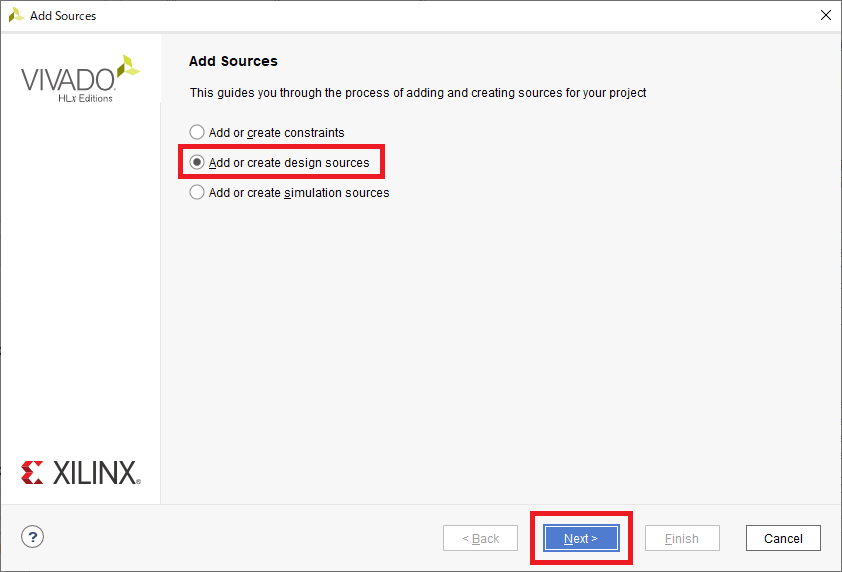Click the disabled Finish button
Image resolution: width=842 pixels, height=572 pixels.
pyautogui.click(x=682, y=538)
